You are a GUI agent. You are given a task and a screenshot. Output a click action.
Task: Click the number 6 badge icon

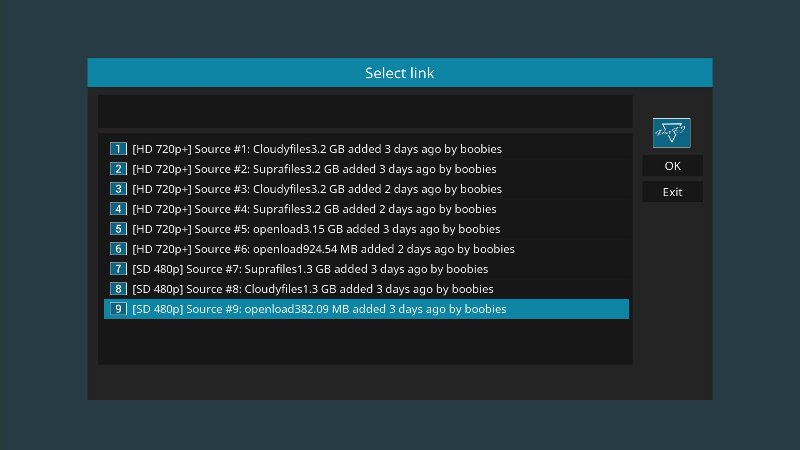pyautogui.click(x=118, y=248)
